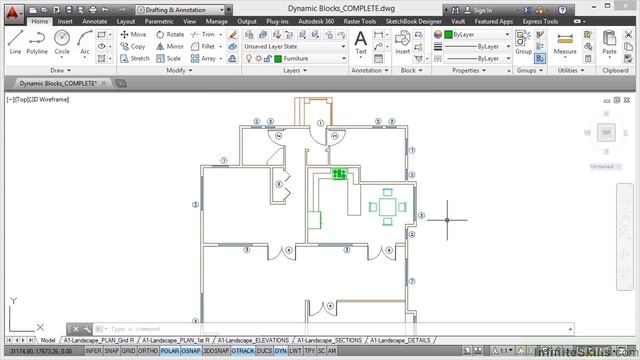The height and width of the screenshot is (360, 640).
Task: Click the Move tool
Action: pos(133,34)
